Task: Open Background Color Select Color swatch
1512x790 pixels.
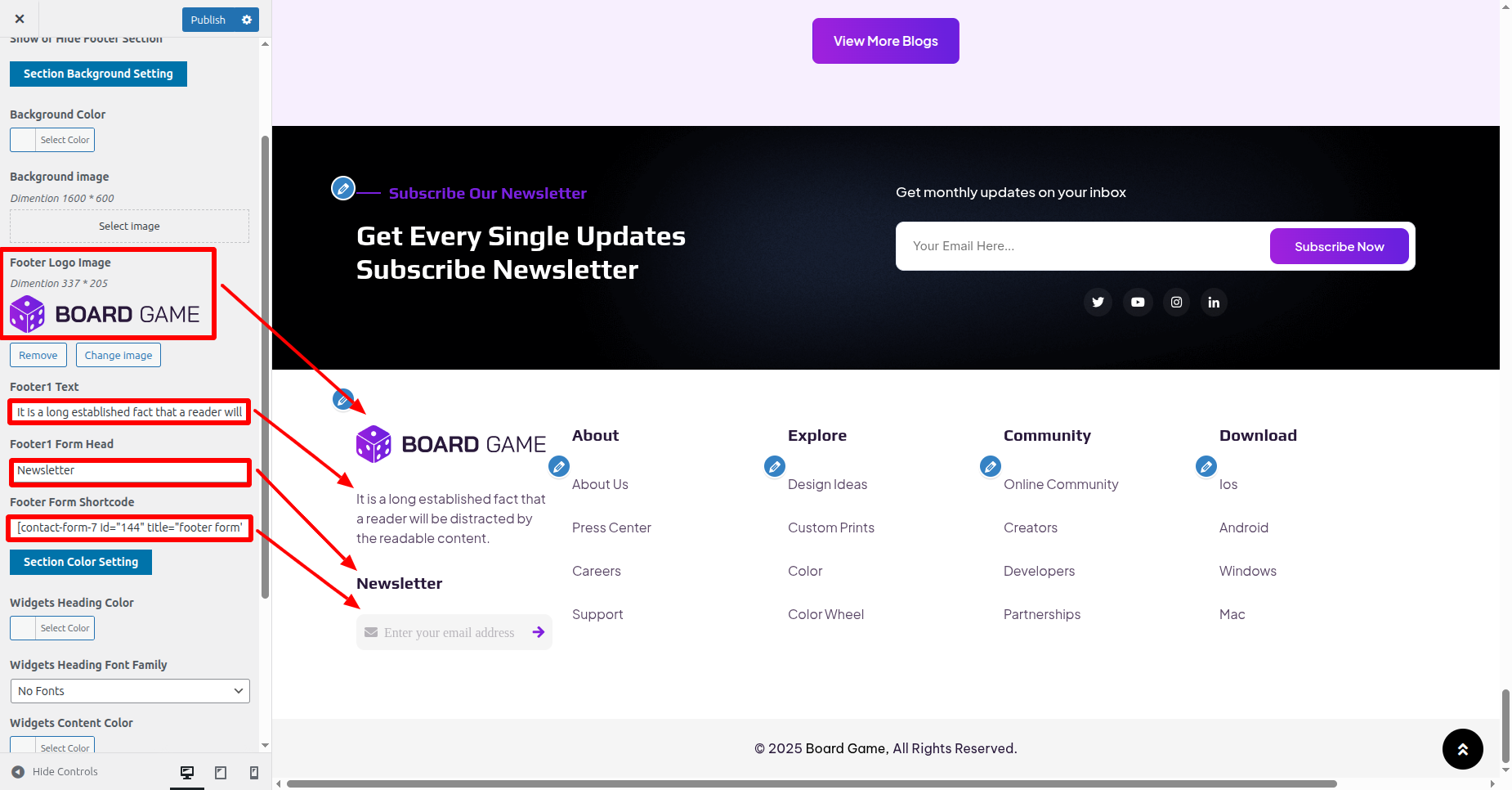Action: coord(52,140)
